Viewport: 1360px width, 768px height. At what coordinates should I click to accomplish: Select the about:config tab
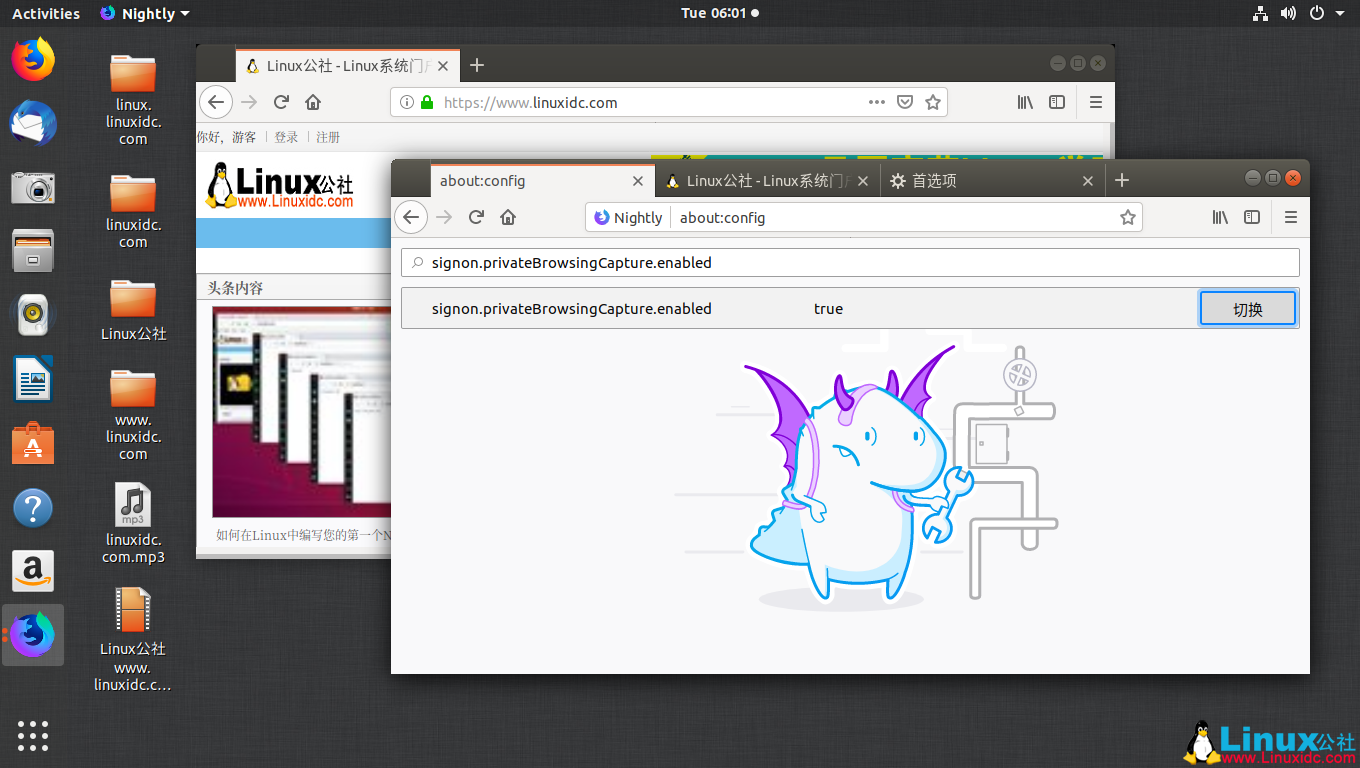(543, 181)
